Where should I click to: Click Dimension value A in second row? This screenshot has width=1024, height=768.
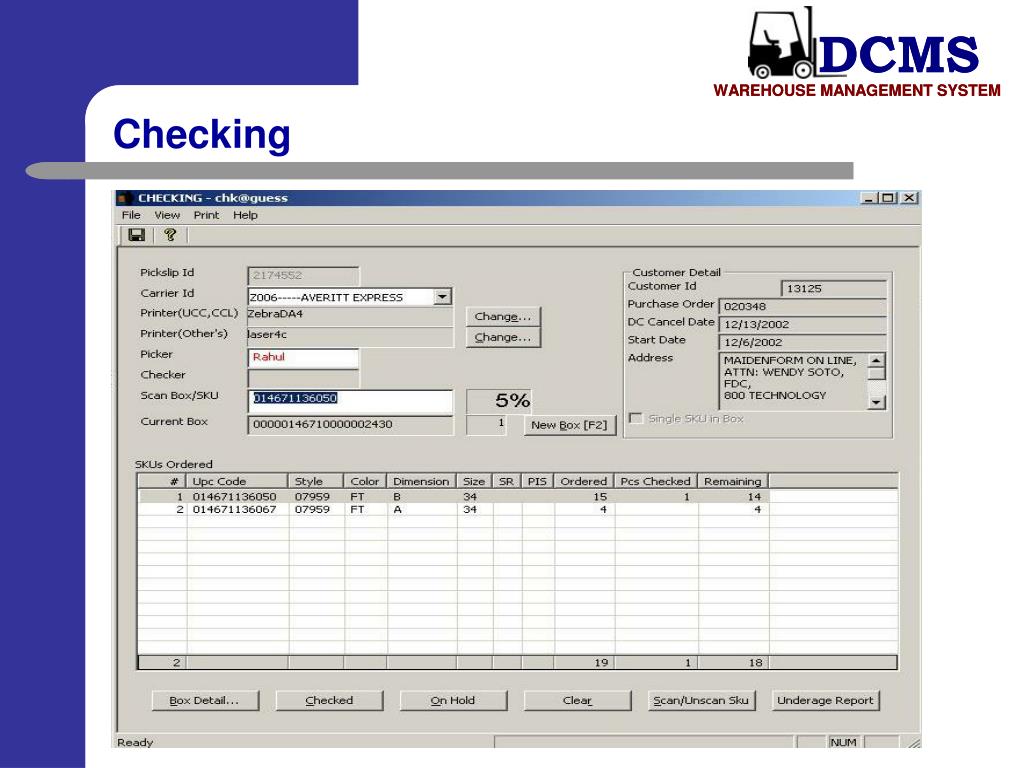pos(397,509)
